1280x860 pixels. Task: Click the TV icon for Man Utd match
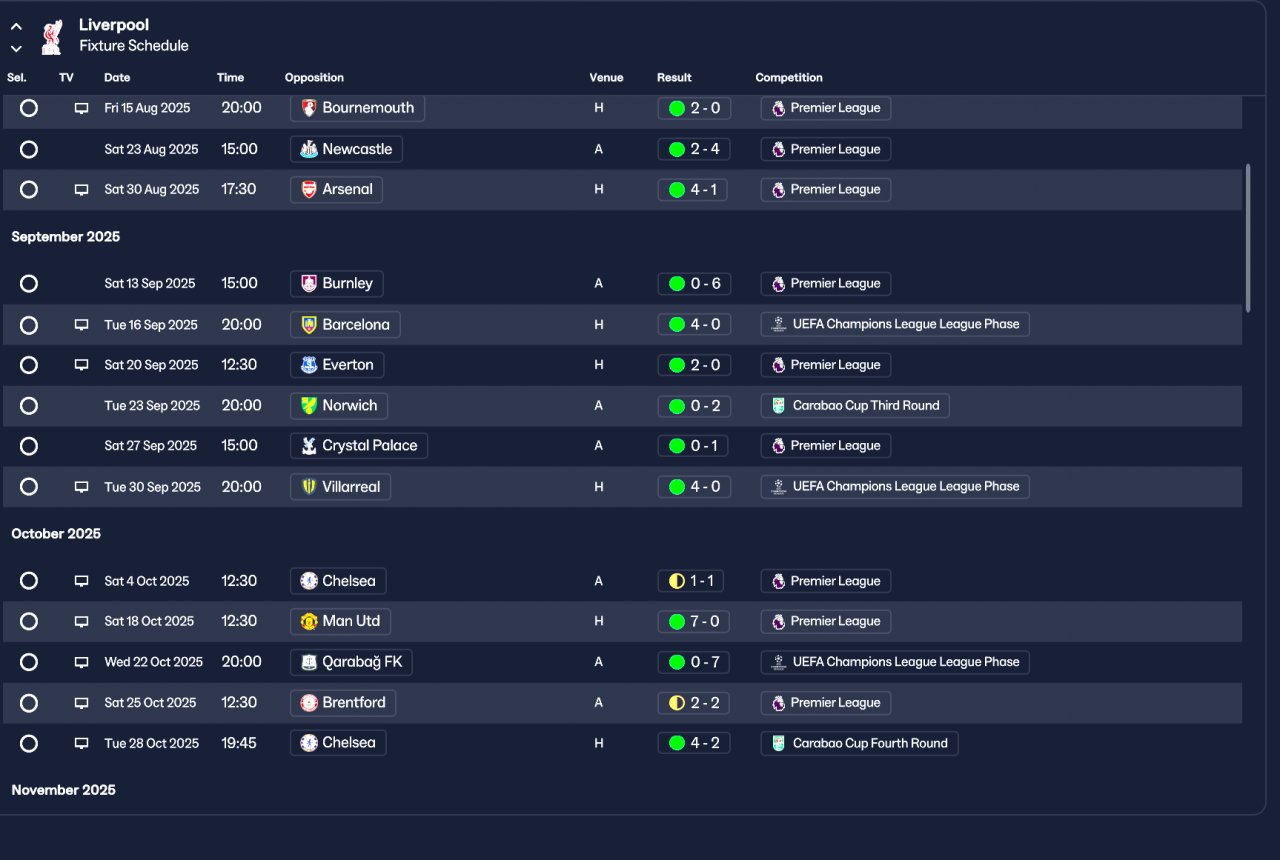[x=82, y=621]
